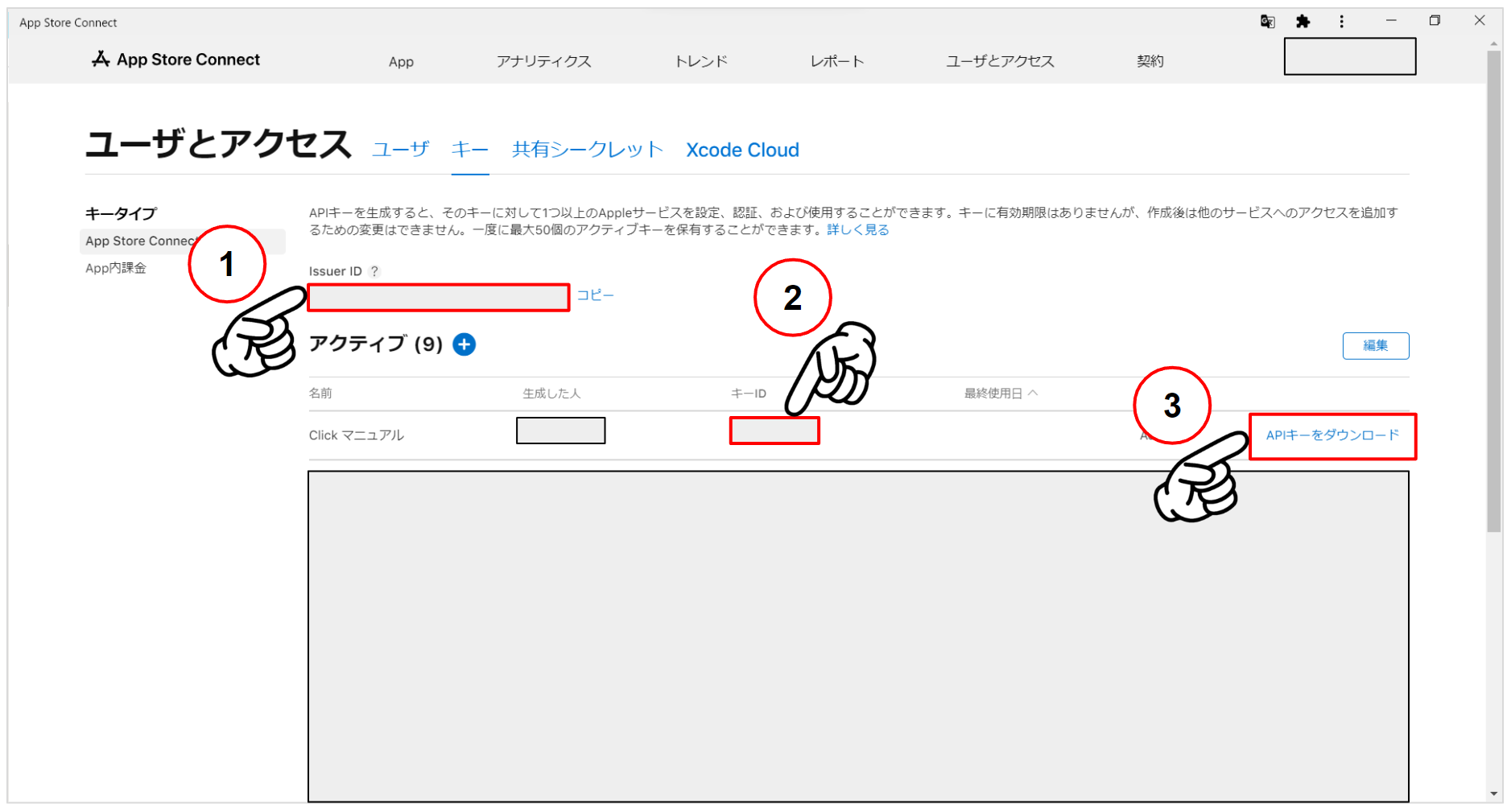Open the App menu item
The image size is (1507, 812).
(x=401, y=62)
